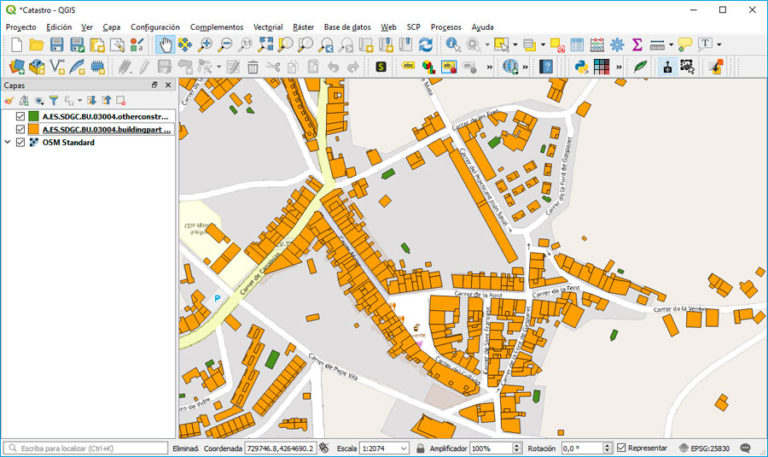768x457 pixels.
Task: Click Pan Map to Selection icon
Action: tap(185, 45)
